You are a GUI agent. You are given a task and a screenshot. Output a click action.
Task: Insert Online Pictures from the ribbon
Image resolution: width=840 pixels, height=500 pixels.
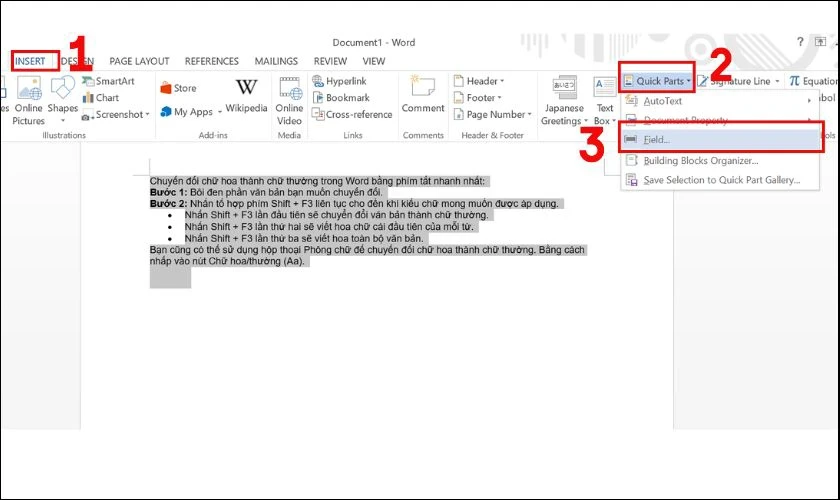pos(28,101)
